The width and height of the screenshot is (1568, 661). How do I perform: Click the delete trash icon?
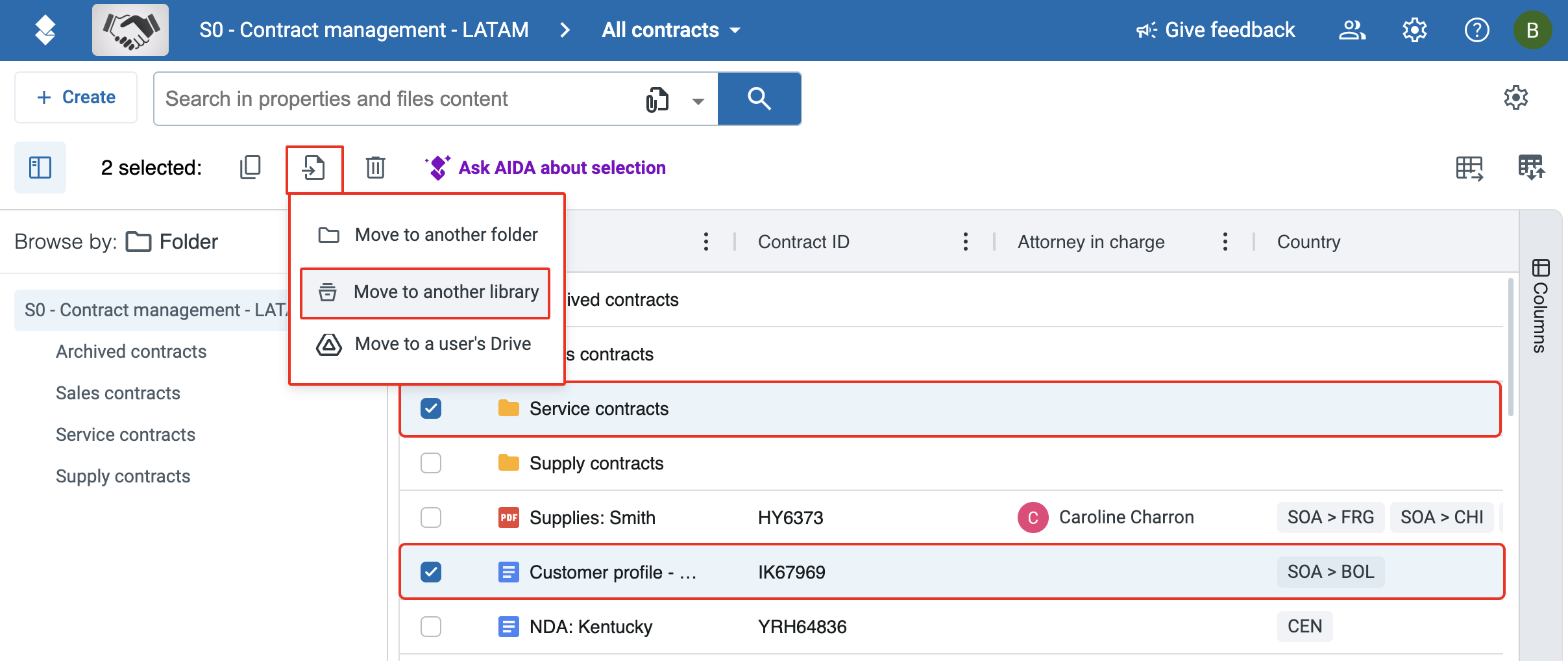click(x=375, y=168)
